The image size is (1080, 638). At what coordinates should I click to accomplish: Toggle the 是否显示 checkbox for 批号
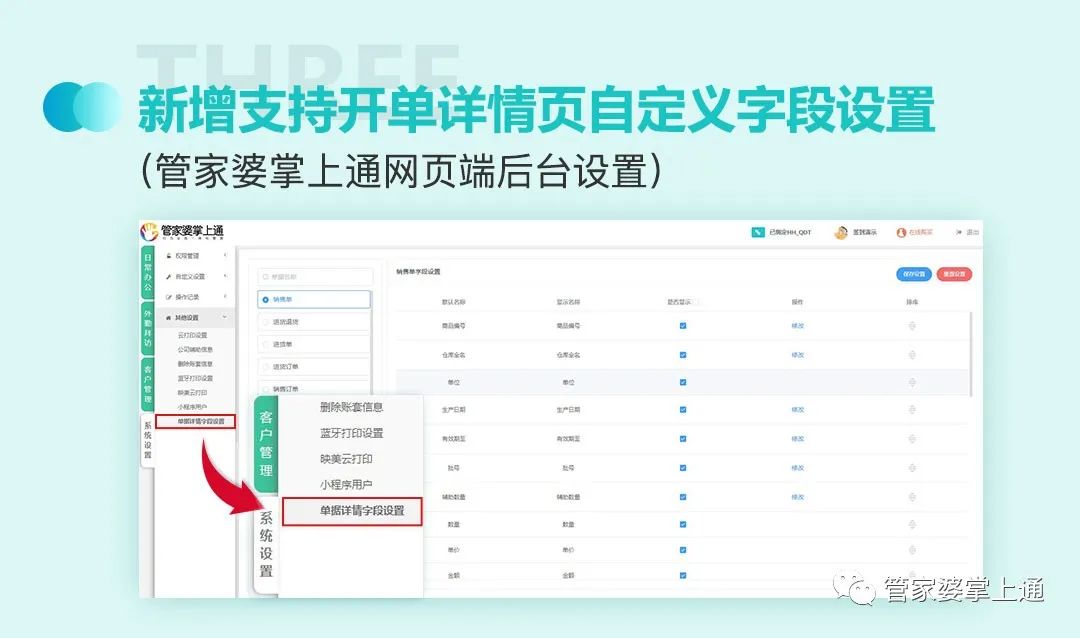[683, 468]
